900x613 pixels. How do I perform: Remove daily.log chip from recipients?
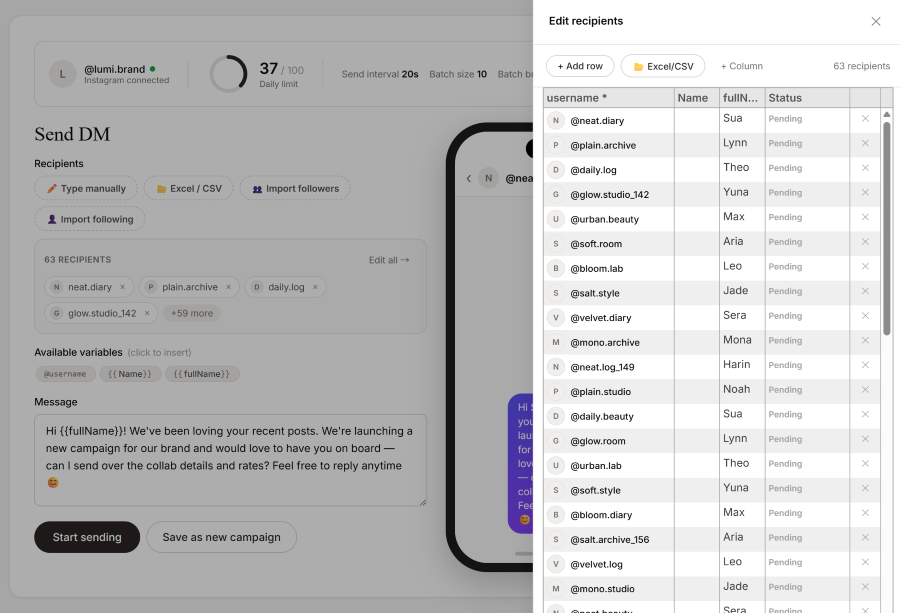coord(315,287)
